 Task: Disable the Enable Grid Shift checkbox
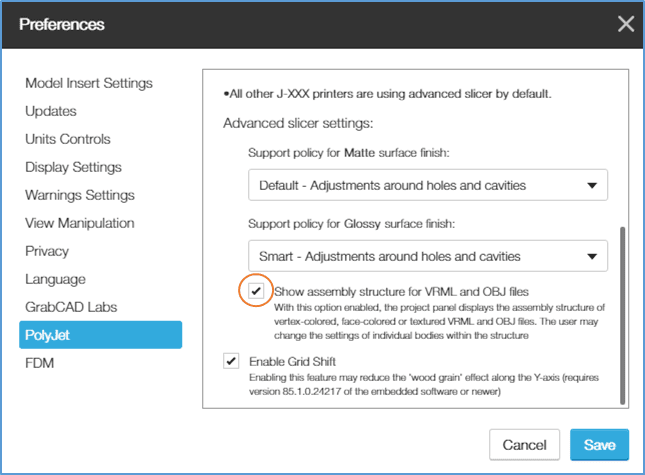point(231,361)
